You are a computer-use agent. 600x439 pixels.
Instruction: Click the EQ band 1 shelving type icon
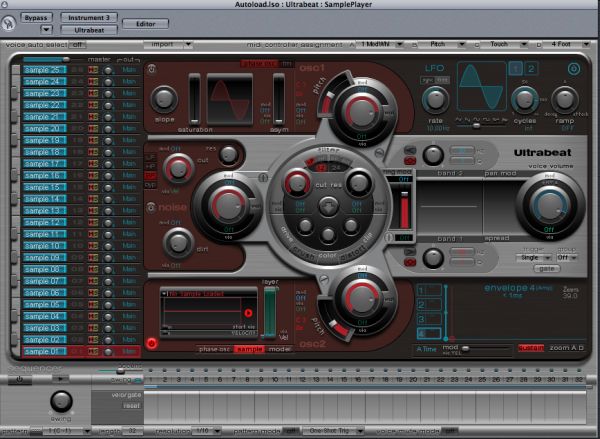point(410,252)
